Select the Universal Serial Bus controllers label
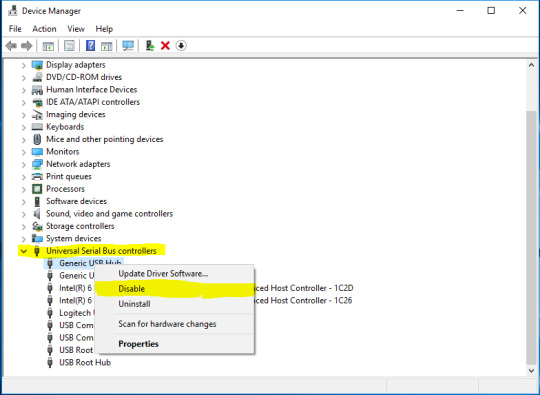This screenshot has height=395, width=540. coord(101,251)
